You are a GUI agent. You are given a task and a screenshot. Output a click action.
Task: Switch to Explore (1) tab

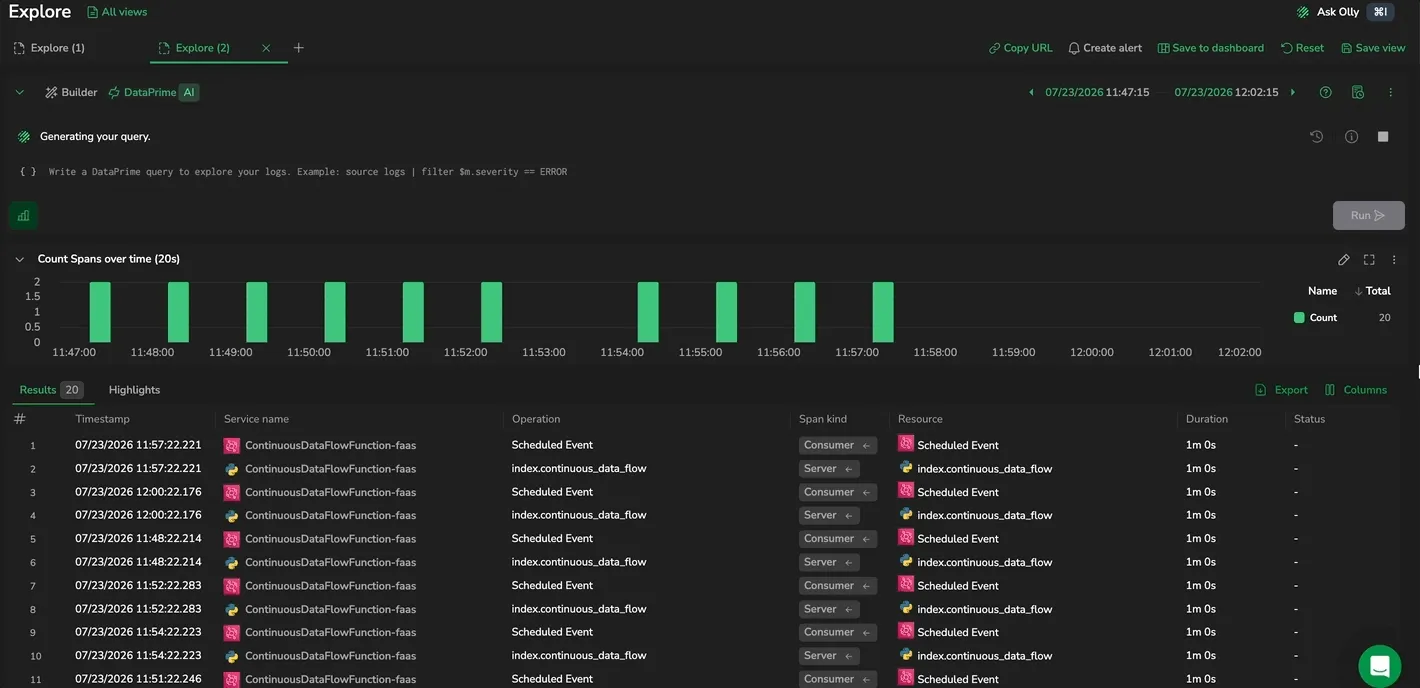pyautogui.click(x=49, y=48)
